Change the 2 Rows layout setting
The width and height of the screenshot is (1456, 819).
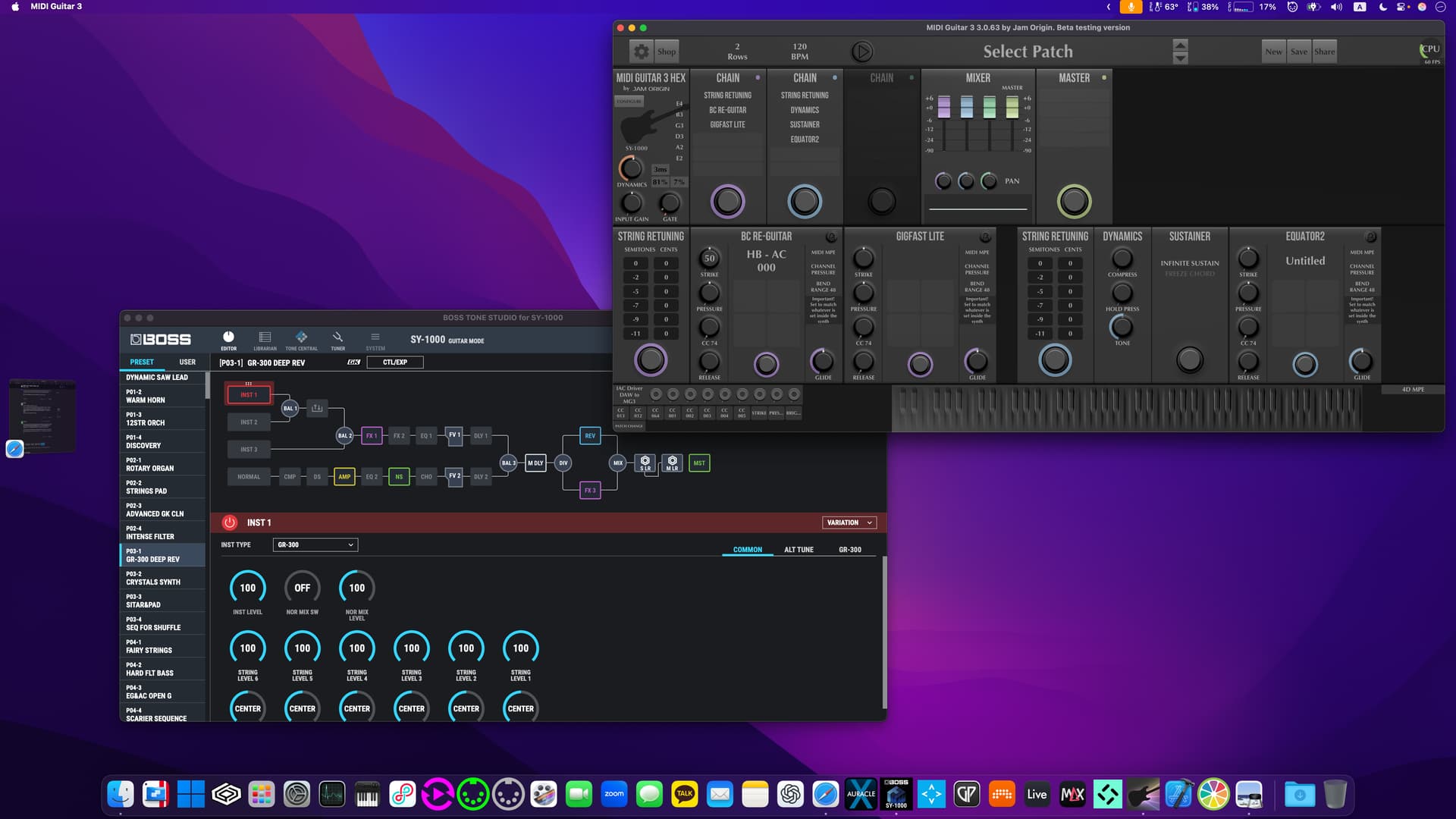tap(737, 52)
